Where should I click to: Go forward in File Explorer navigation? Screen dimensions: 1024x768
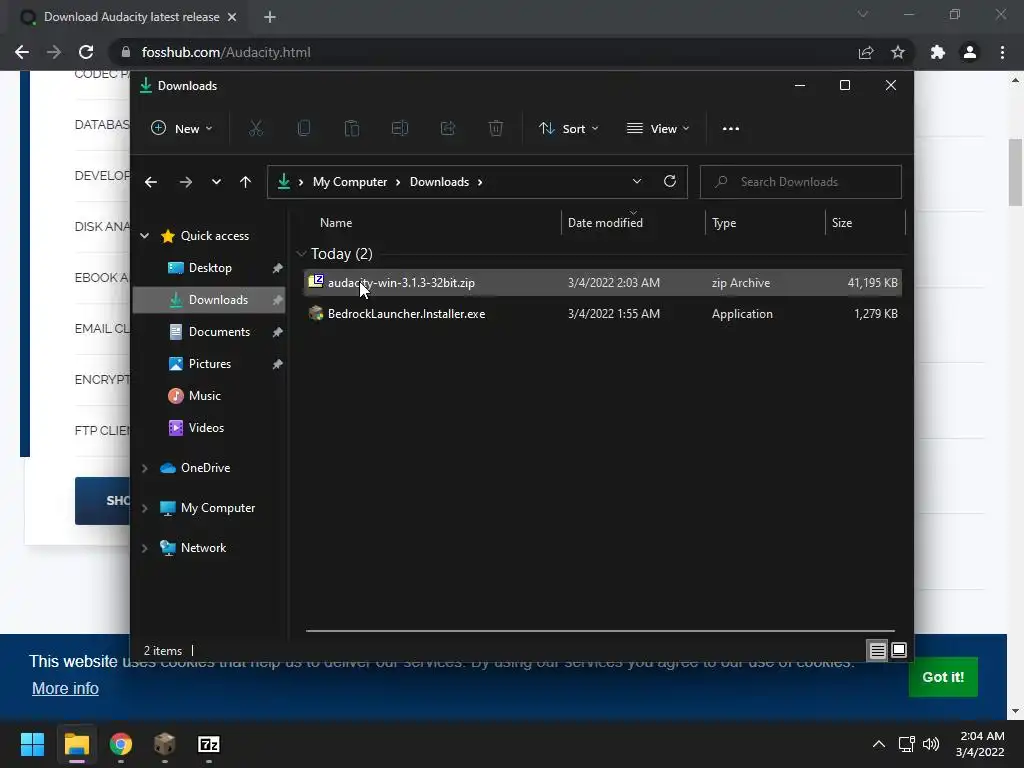click(x=185, y=182)
